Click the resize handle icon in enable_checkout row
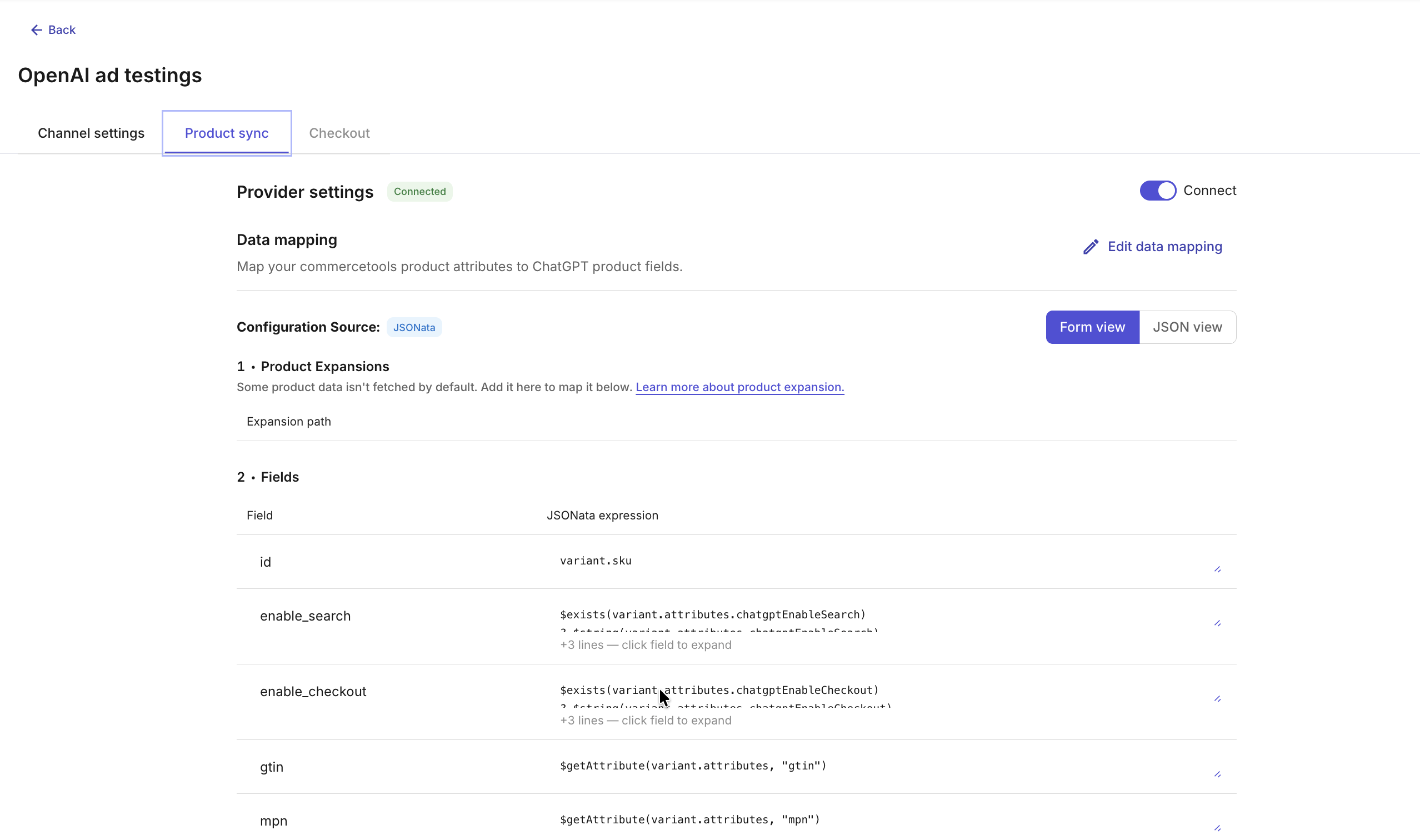The height and width of the screenshot is (840, 1420). [1217, 699]
